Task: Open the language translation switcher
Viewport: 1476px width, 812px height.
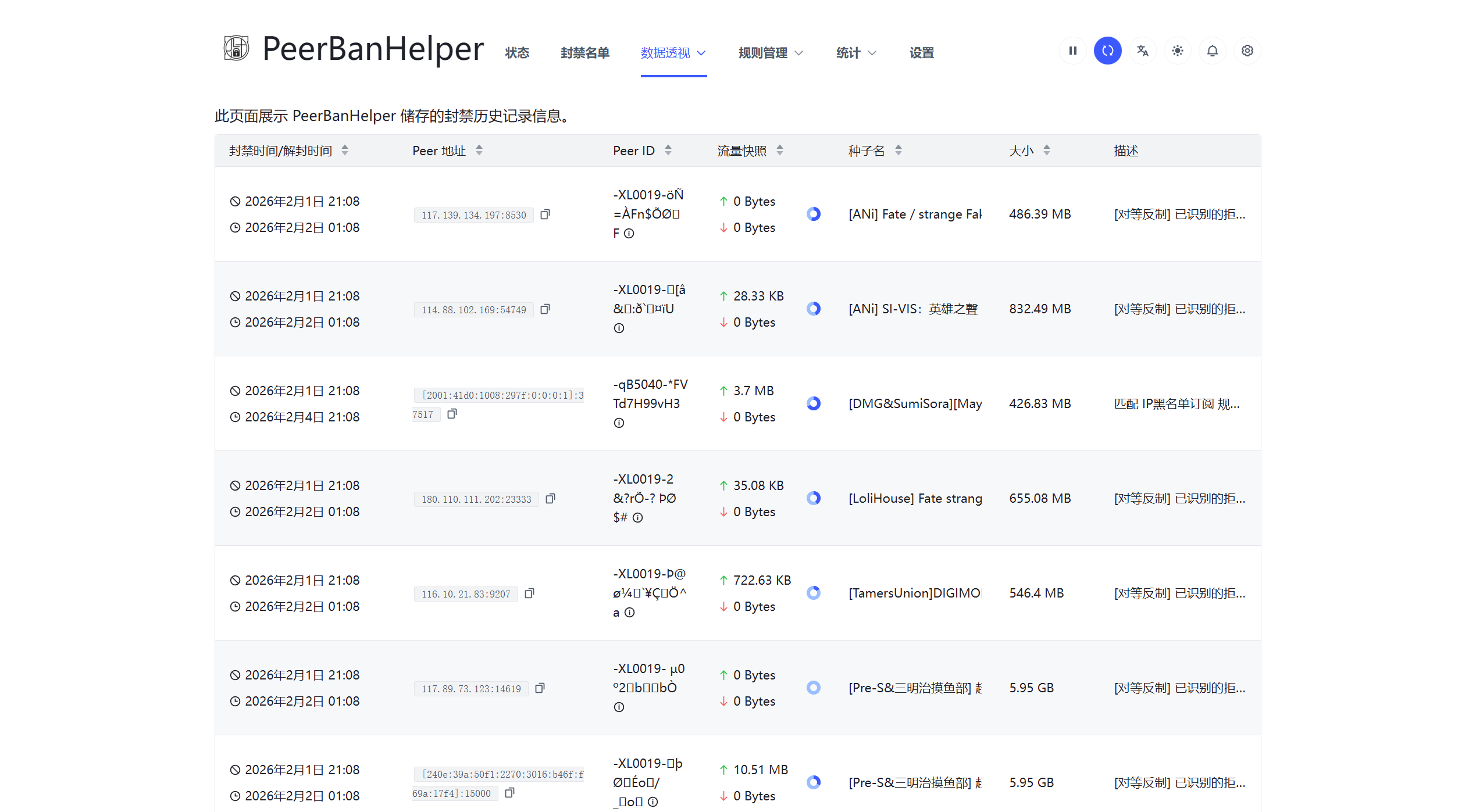Action: [x=1142, y=51]
